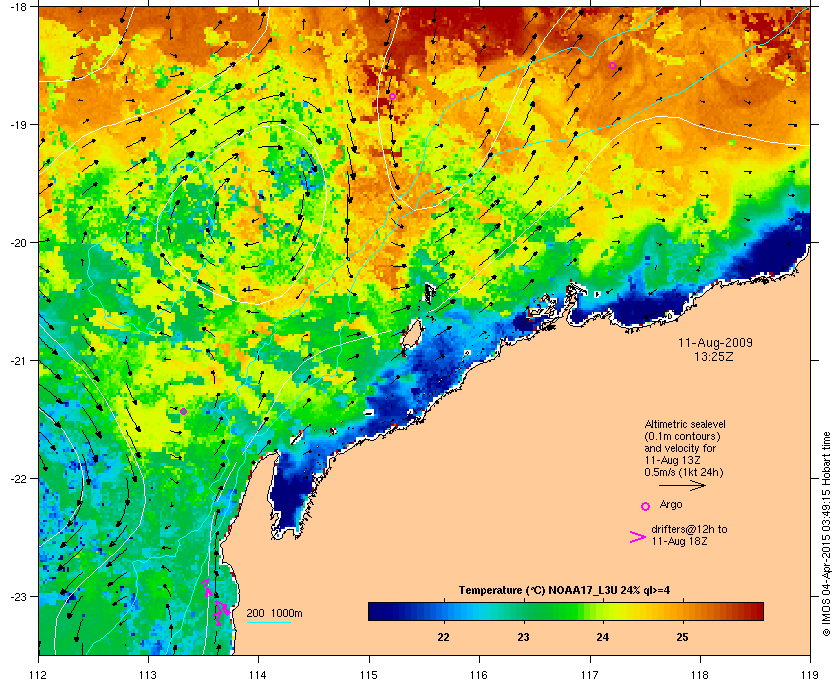Click the magenta drifter tracks near 23S
Image resolution: width=840 pixels, height=680 pixels.
click(x=217, y=602)
